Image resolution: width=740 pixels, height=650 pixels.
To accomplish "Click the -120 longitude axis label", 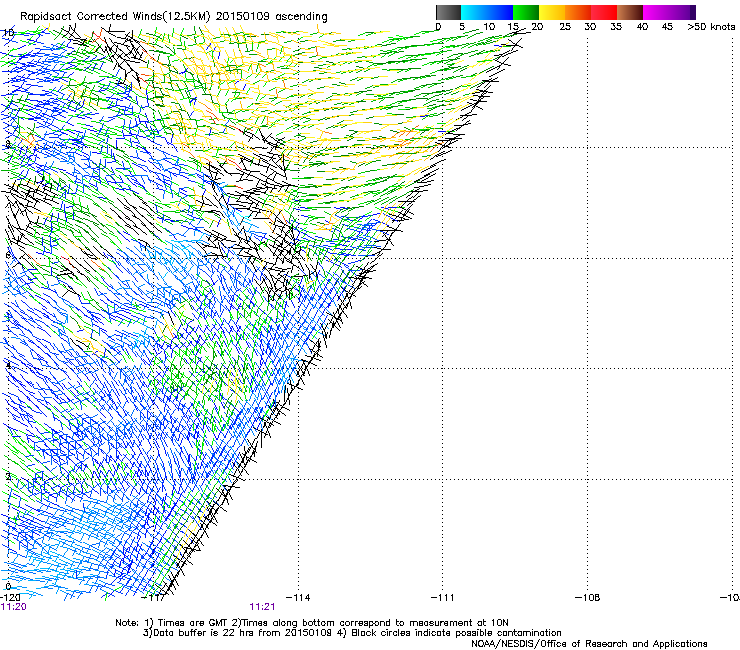I will (10, 598).
